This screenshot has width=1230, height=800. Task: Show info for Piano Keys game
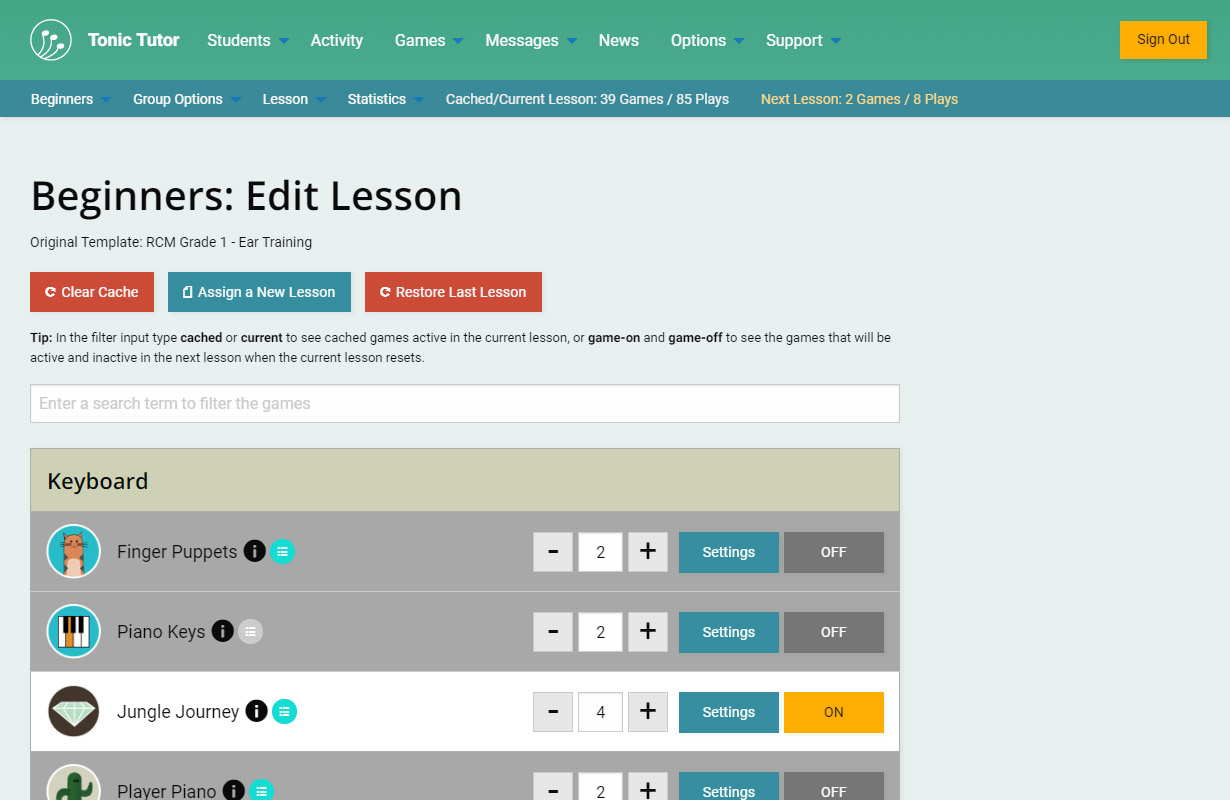point(223,631)
